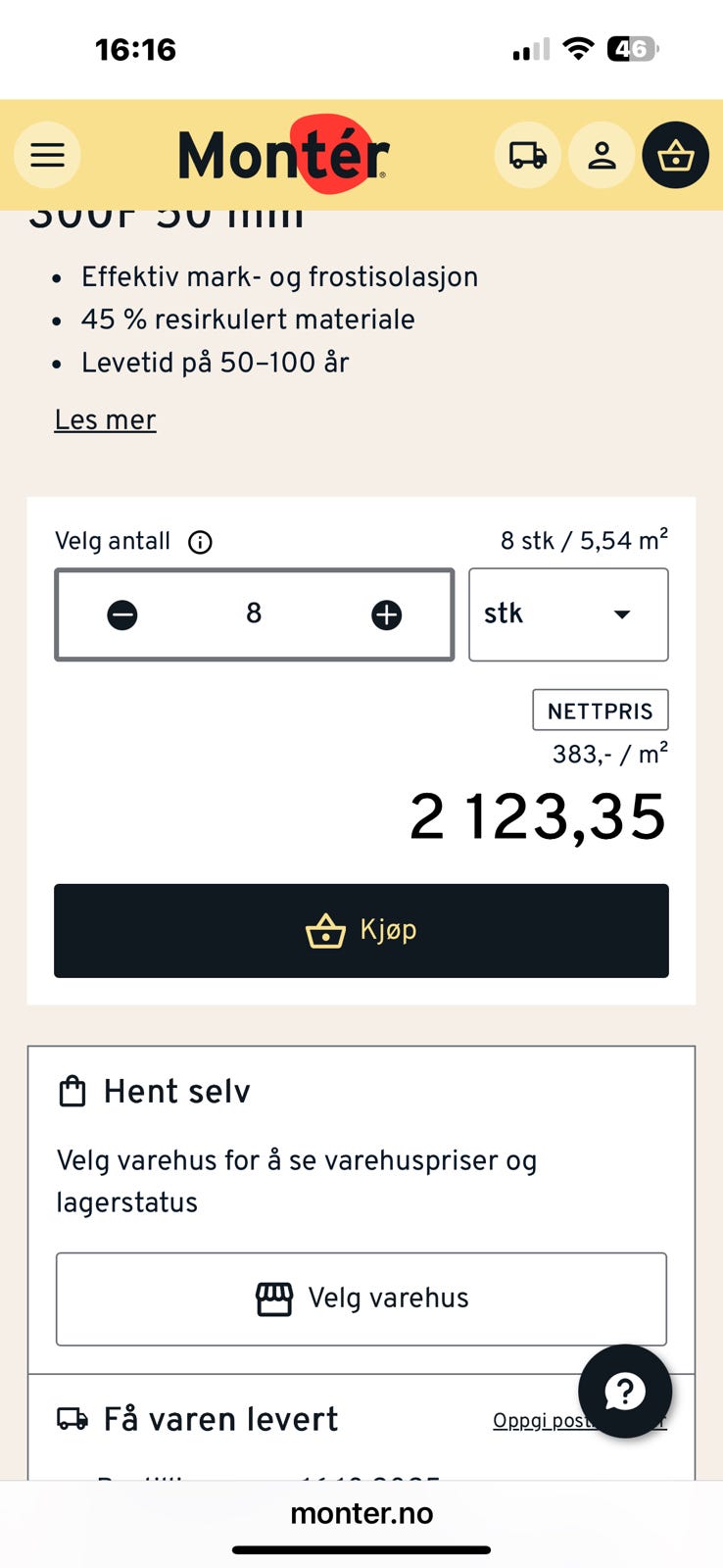Open the stk unit dropdown
723x1568 pixels.
568,614
